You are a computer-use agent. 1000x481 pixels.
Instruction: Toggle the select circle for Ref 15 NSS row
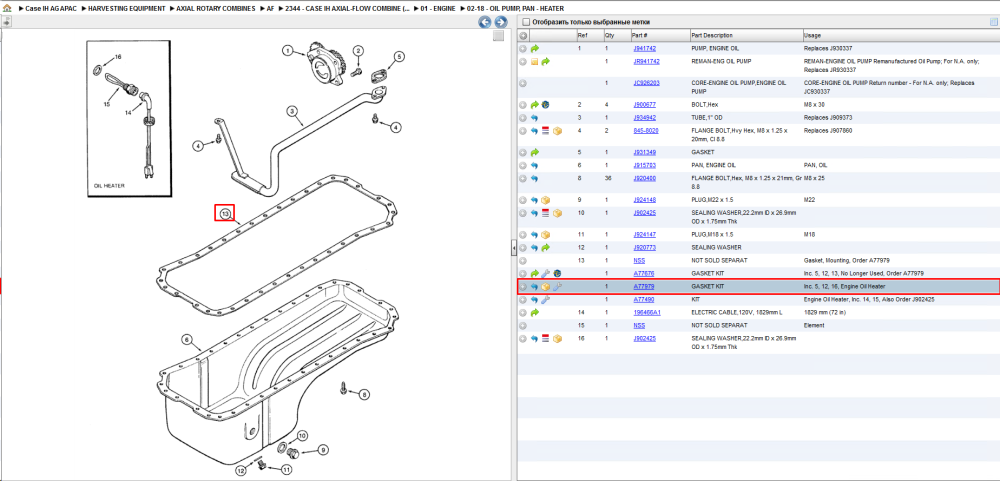coord(523,326)
